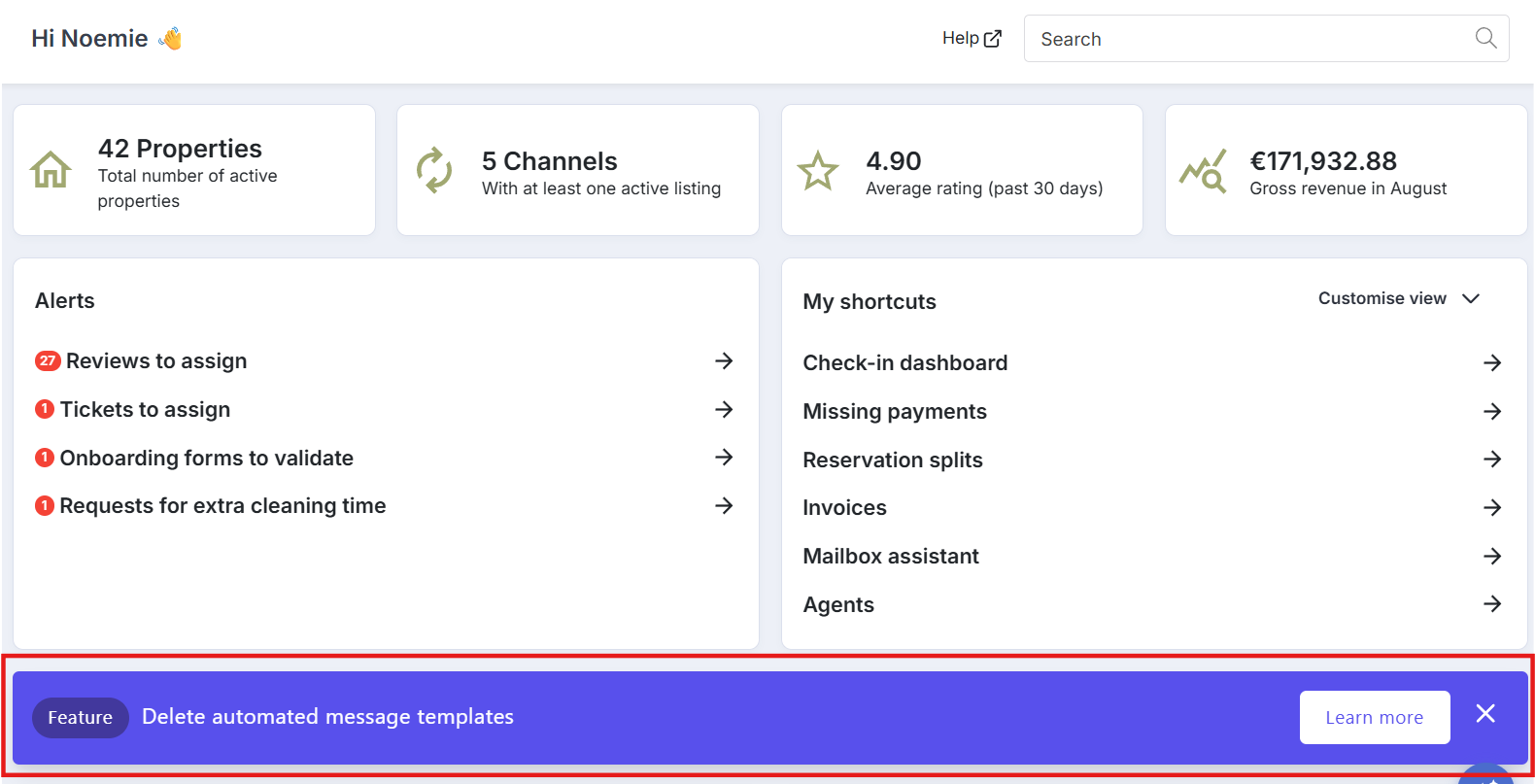Click the red 27 badge on Reviews
The width and height of the screenshot is (1535, 784).
coord(48,360)
